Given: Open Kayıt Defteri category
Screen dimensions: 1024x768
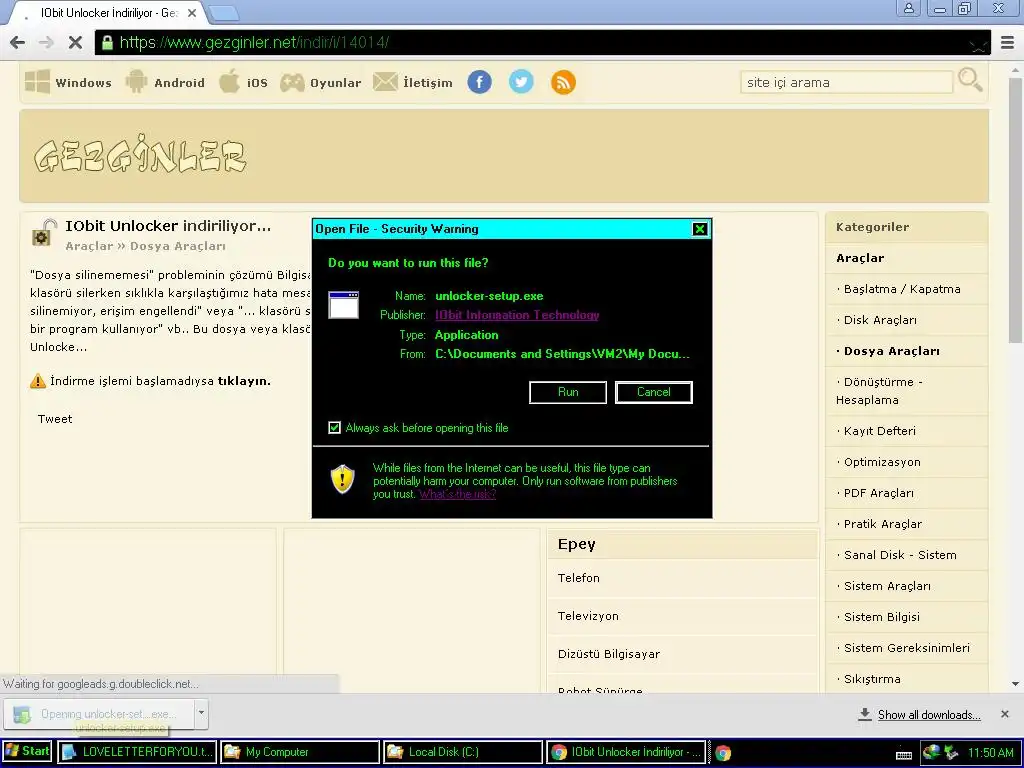Looking at the screenshot, I should [x=879, y=431].
